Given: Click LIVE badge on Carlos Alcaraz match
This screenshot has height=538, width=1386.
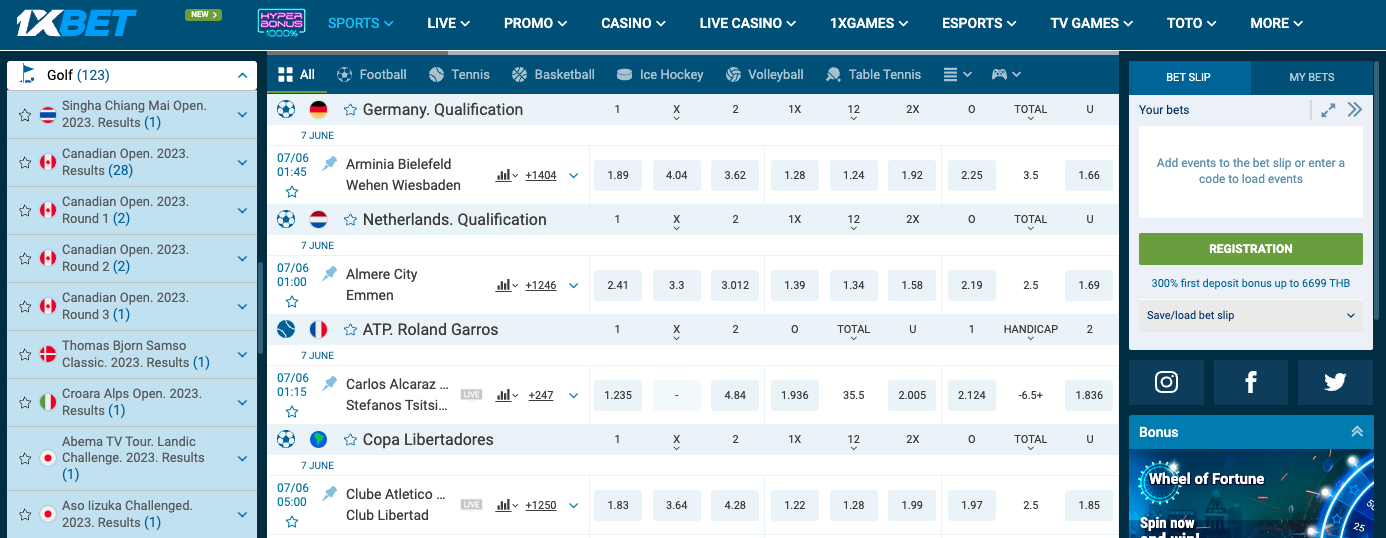Looking at the screenshot, I should coord(471,395).
